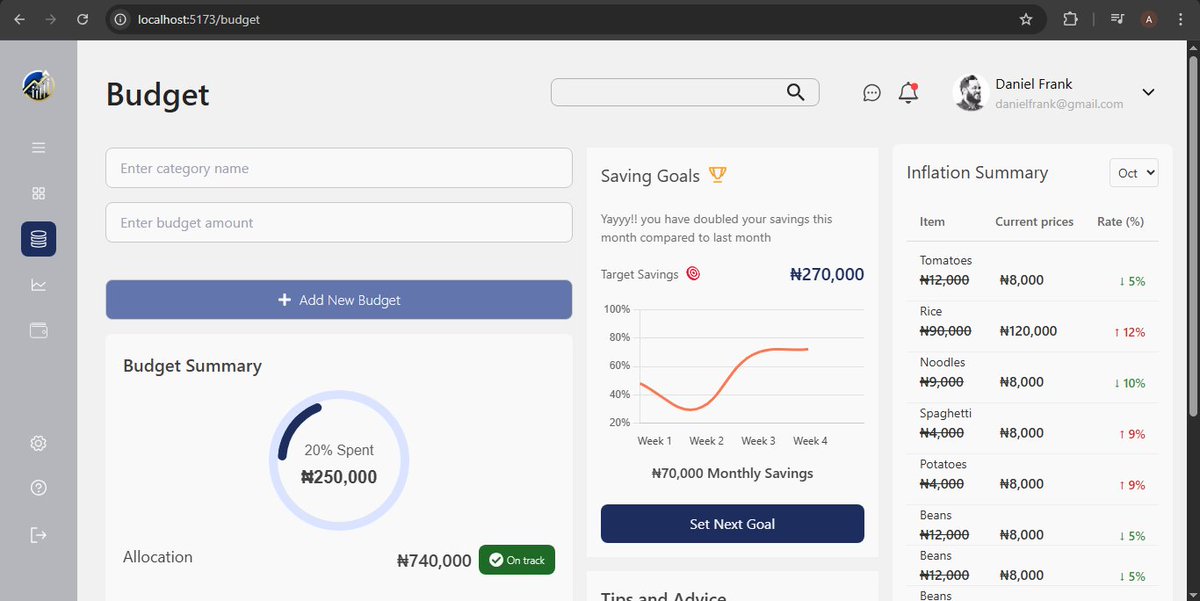The width and height of the screenshot is (1200, 601).
Task: Open notifications bell icon
Action: (908, 93)
